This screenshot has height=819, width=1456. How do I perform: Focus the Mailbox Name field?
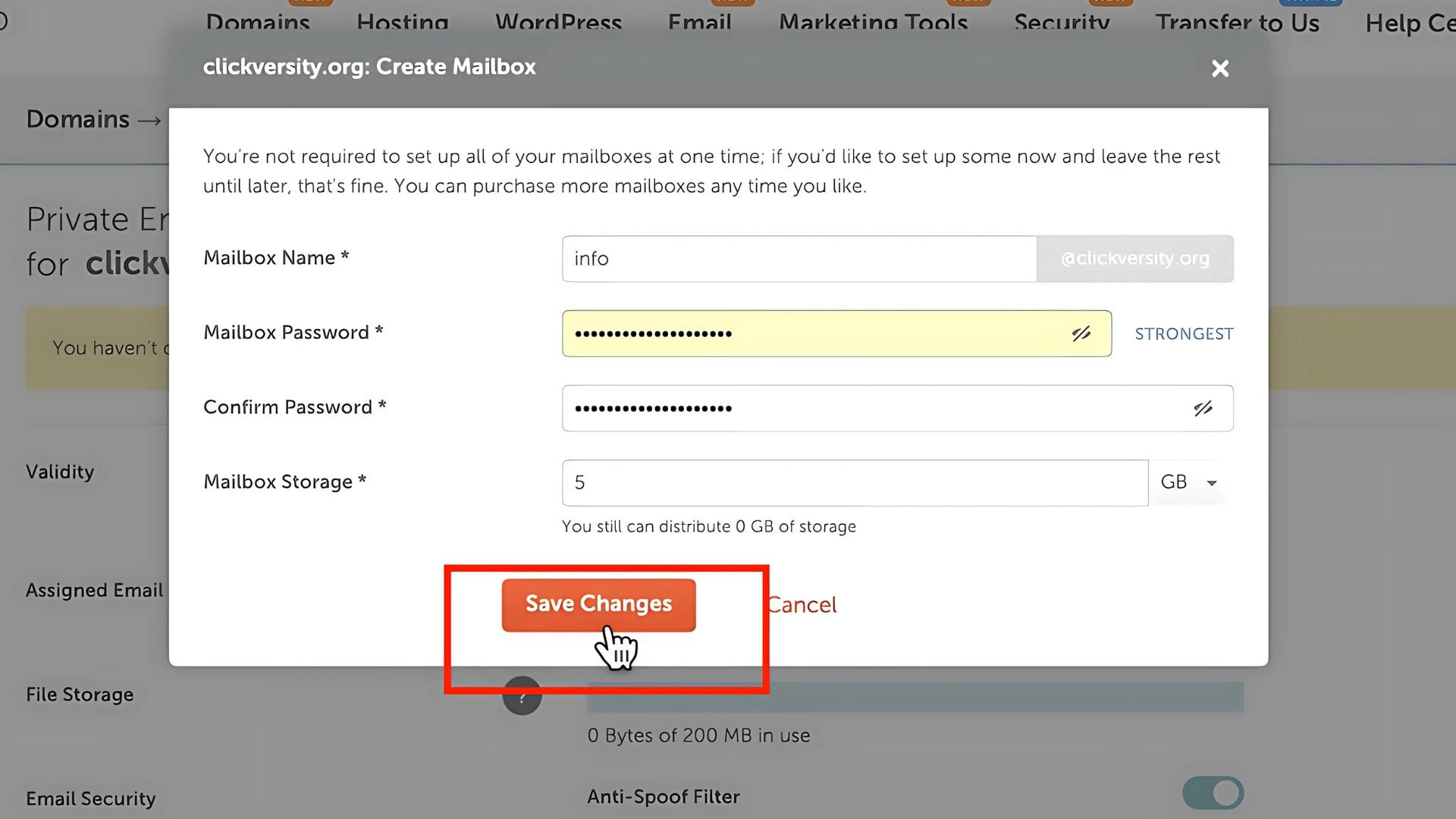coord(799,259)
